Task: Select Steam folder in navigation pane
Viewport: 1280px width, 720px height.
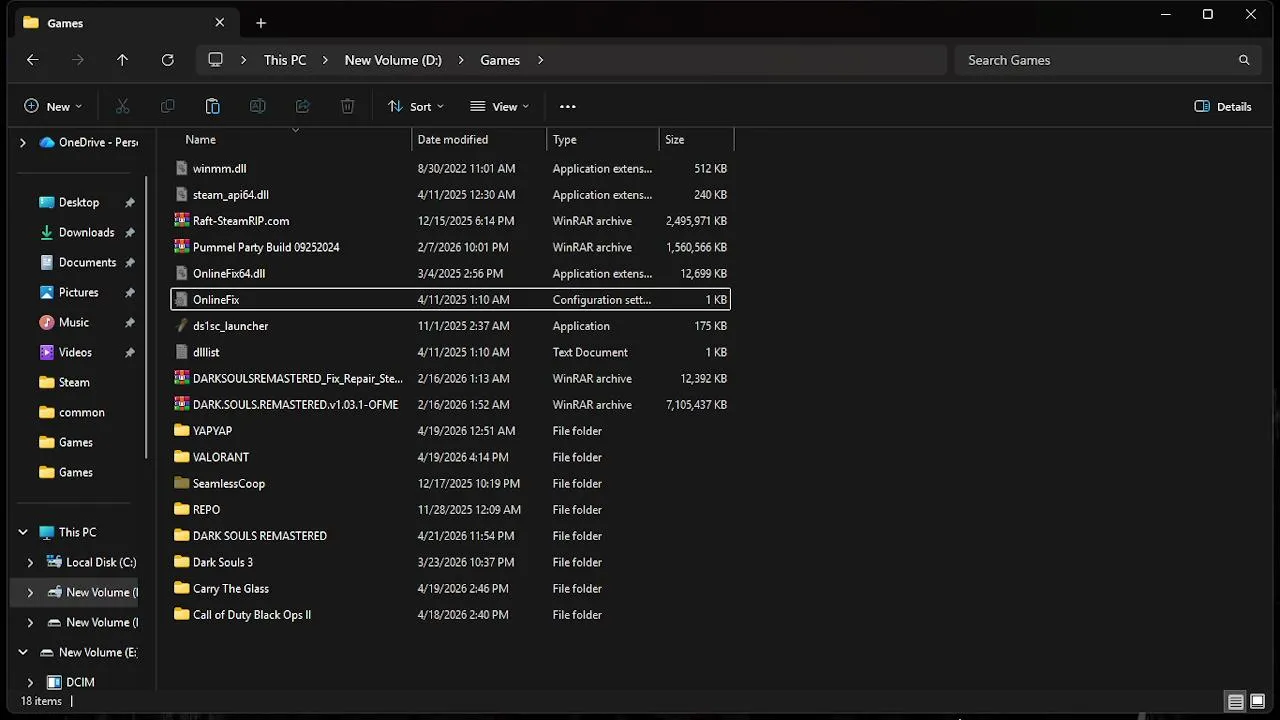Action: click(x=74, y=382)
